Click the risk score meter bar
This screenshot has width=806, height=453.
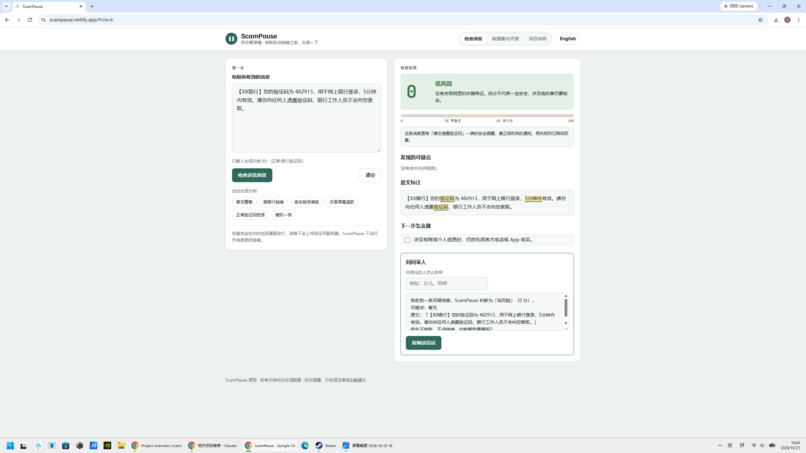[x=487, y=116]
